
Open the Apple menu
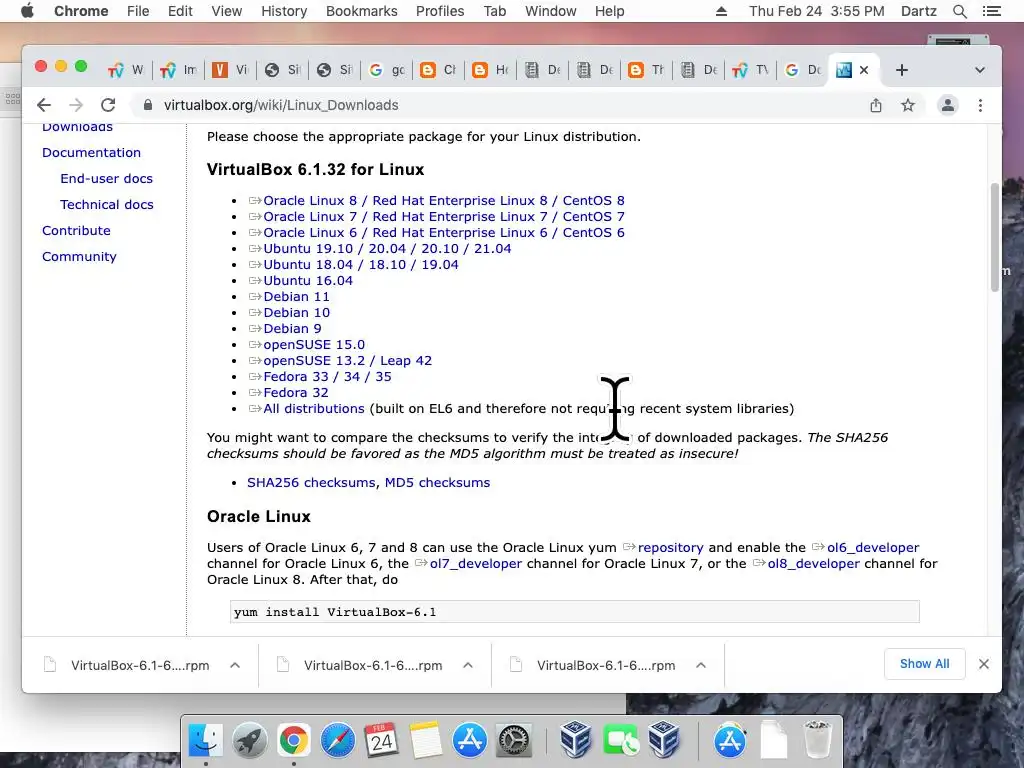[x=27, y=11]
